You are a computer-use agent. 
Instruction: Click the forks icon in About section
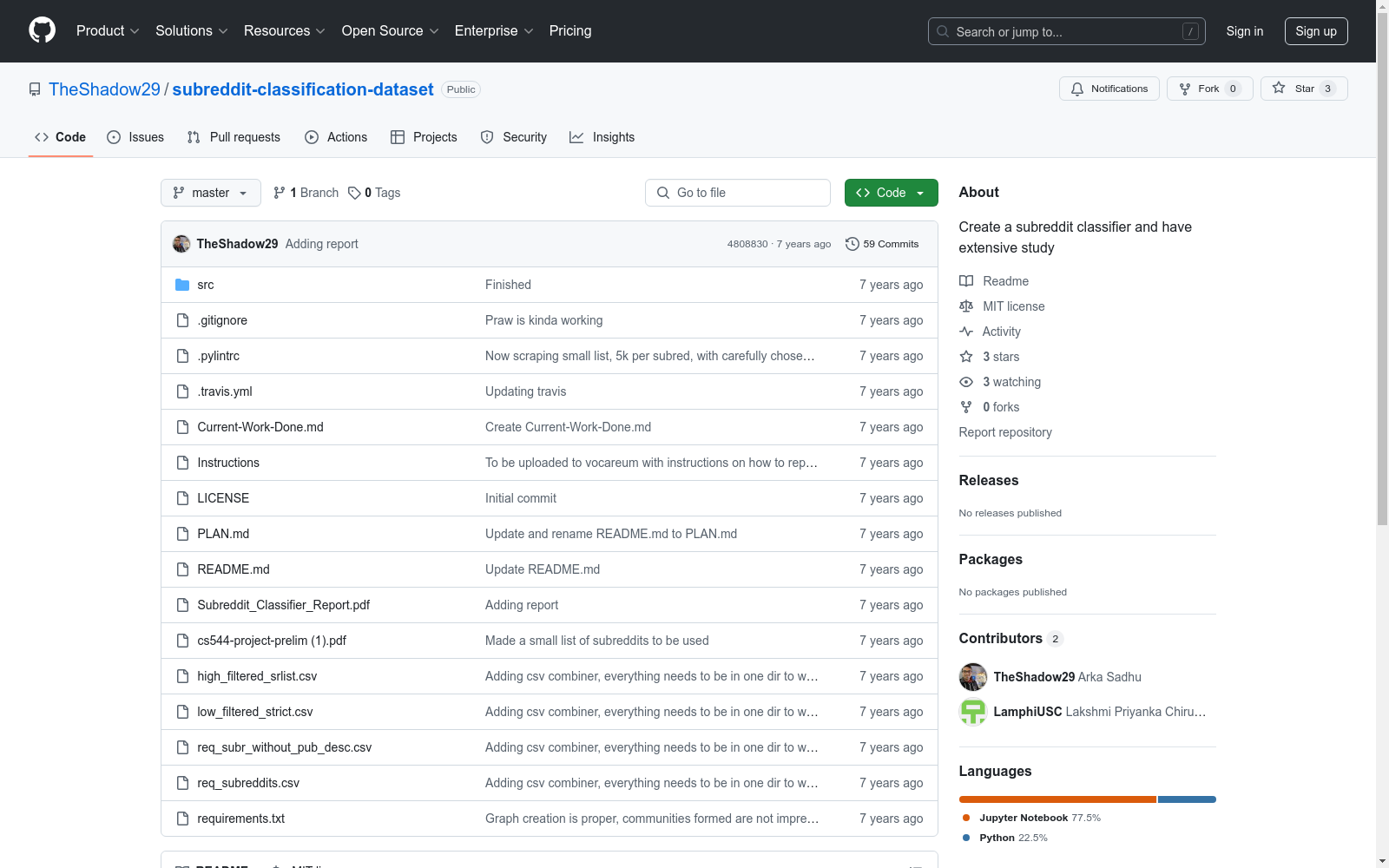tap(966, 407)
